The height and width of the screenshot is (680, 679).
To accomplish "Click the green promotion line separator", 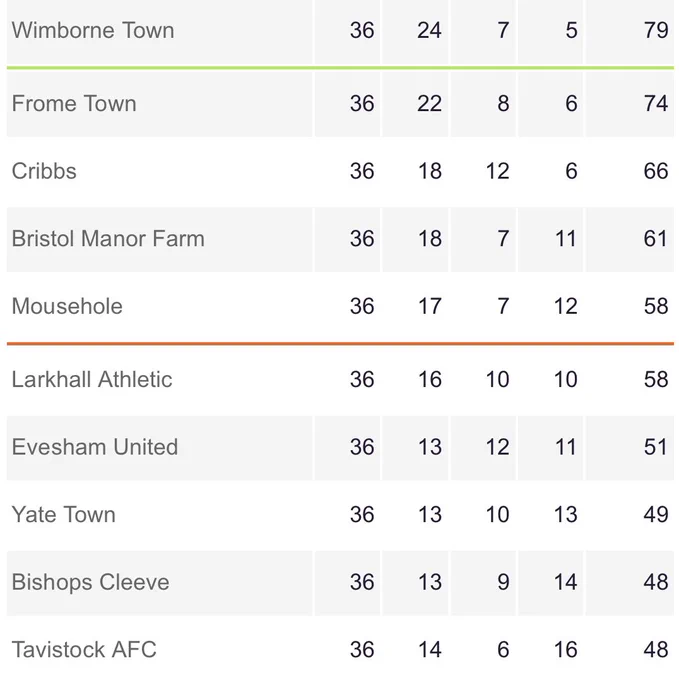I will (x=340, y=68).
